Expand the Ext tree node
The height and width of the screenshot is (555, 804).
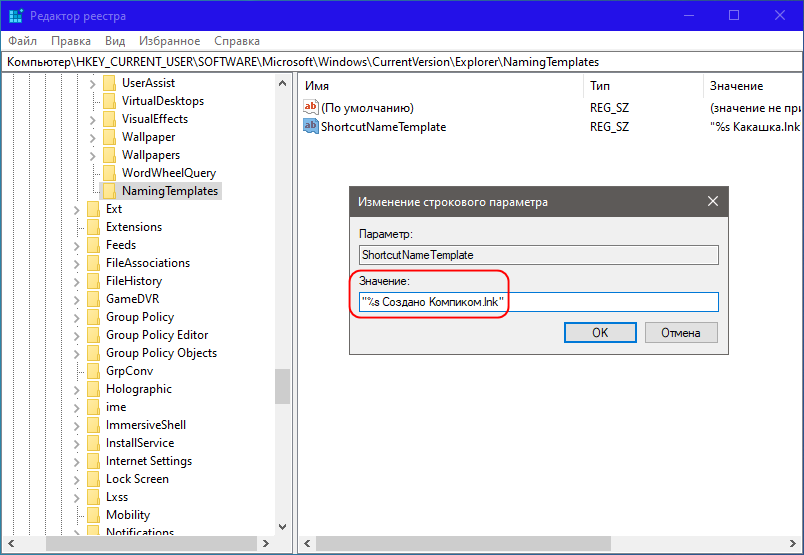[76, 209]
